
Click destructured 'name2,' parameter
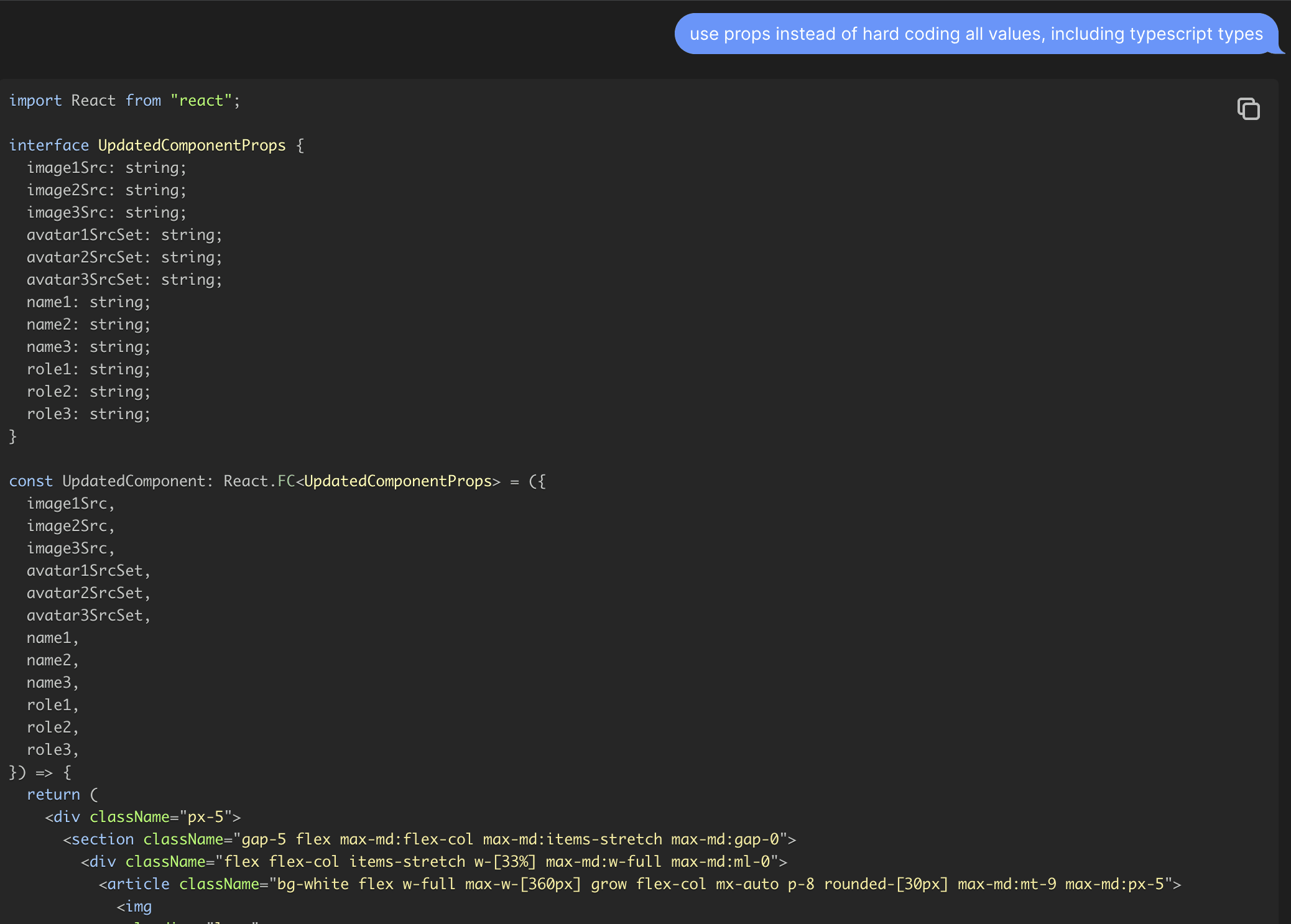(x=52, y=660)
